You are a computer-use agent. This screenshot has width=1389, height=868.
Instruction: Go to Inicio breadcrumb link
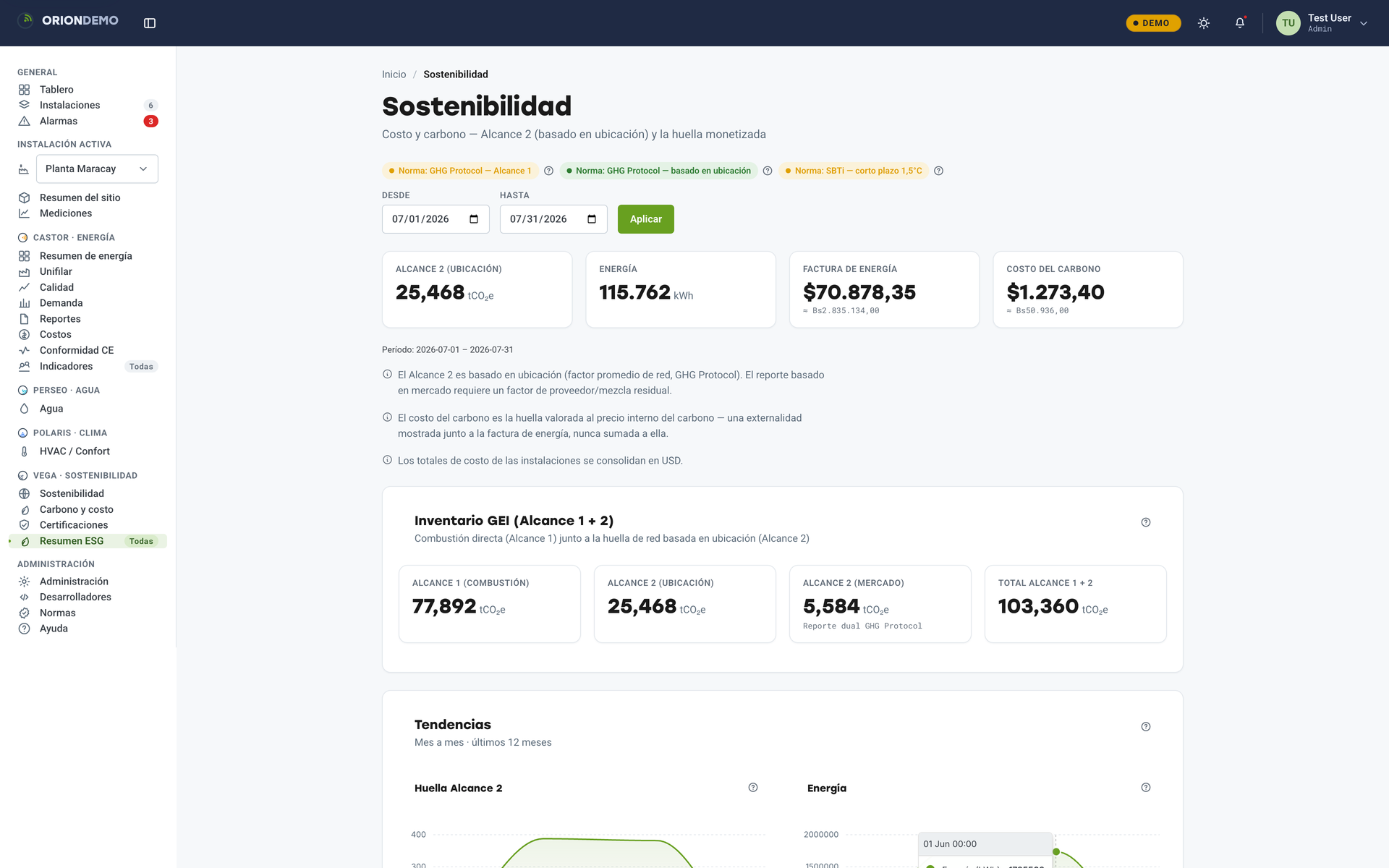click(x=394, y=75)
